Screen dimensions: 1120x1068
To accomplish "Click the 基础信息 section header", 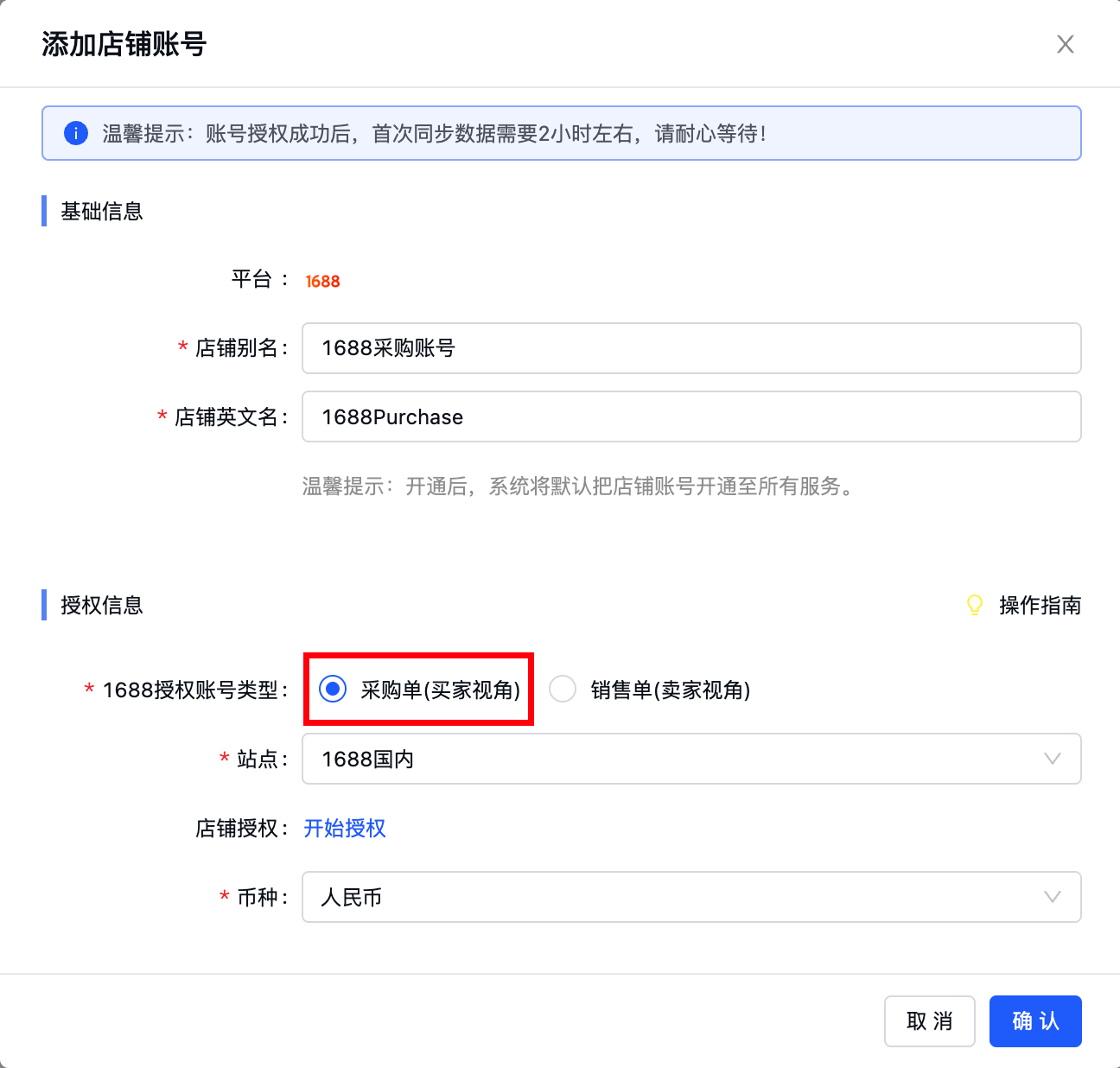I will pos(102,212).
